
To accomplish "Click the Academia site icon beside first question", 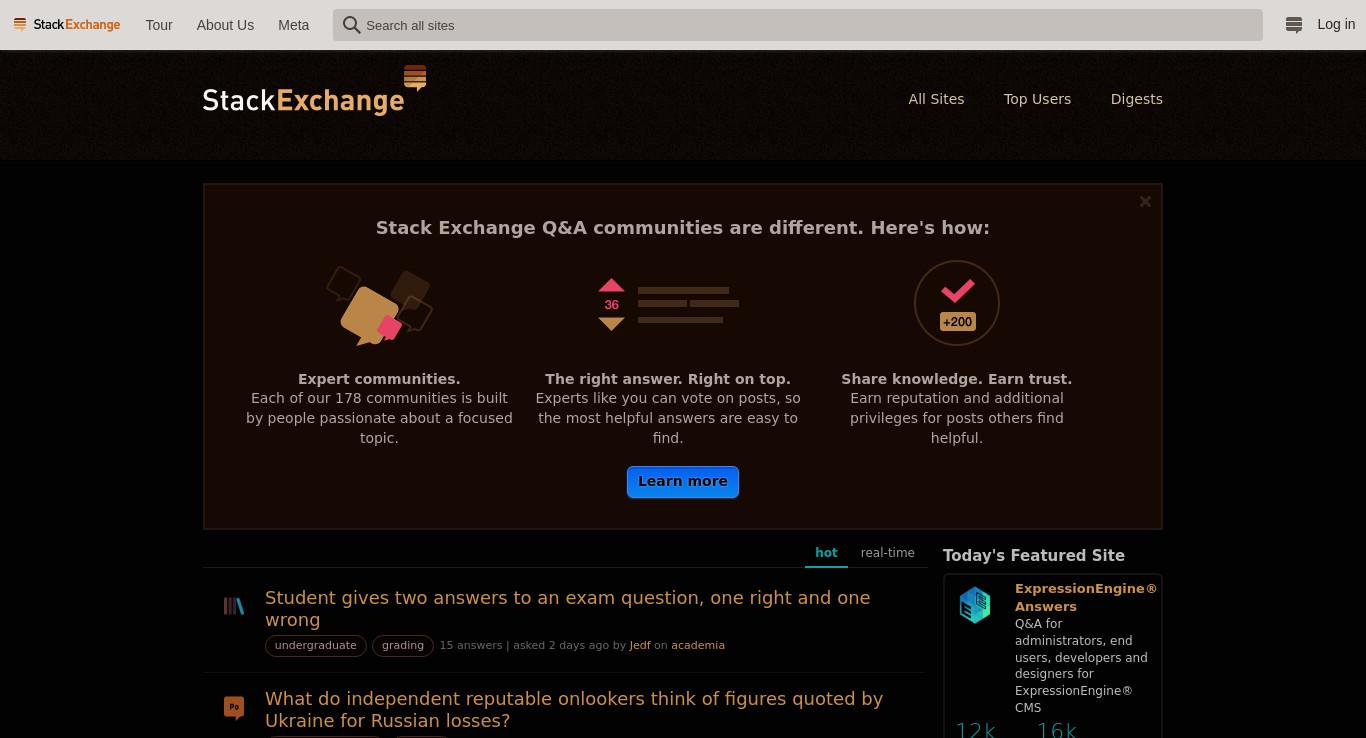I will click(x=234, y=606).
